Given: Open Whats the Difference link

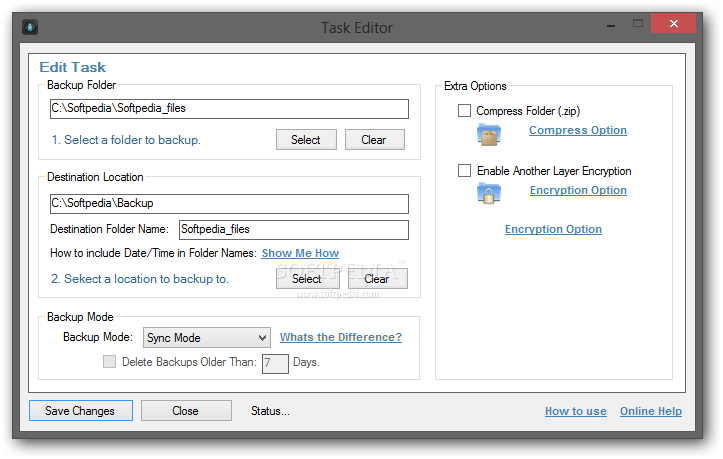Looking at the screenshot, I should 340,337.
